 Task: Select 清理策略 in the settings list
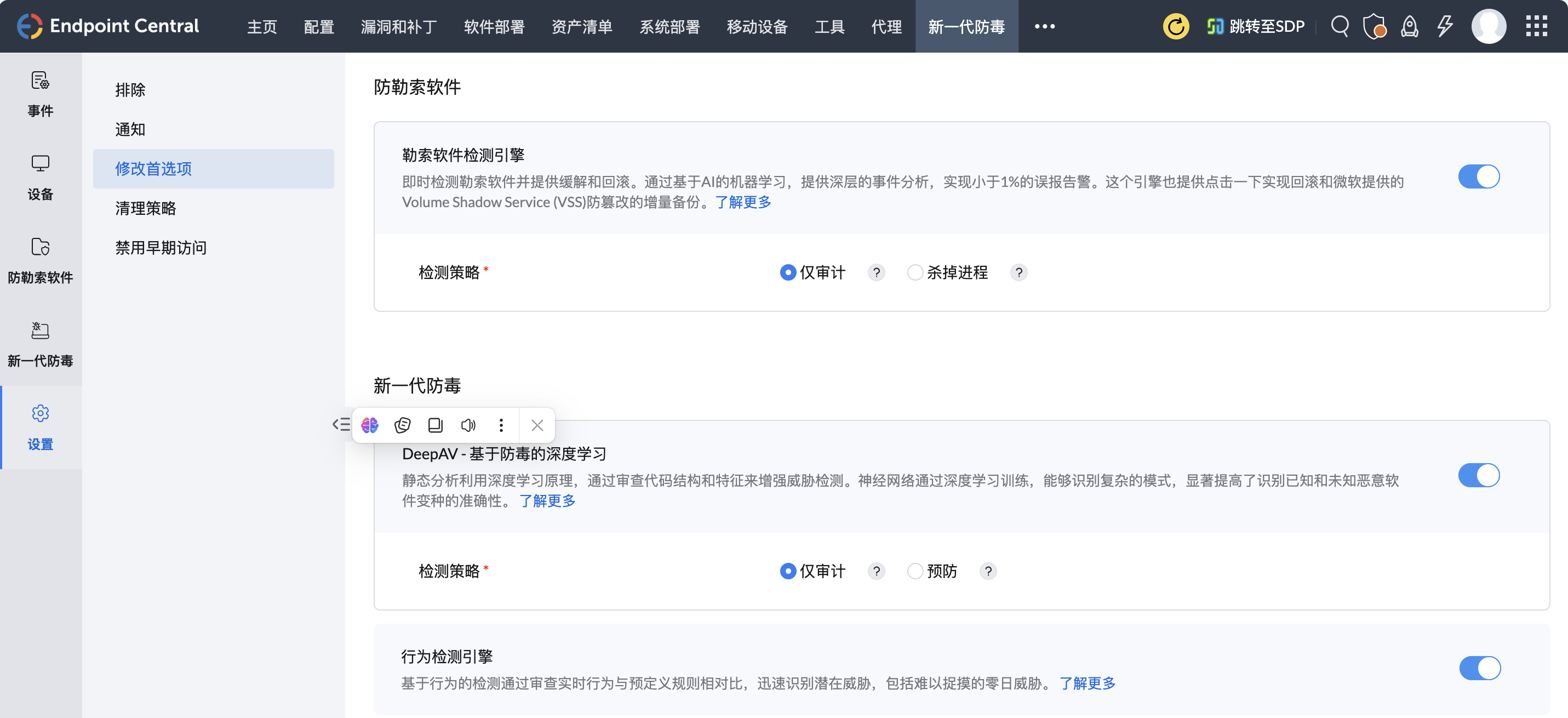(x=146, y=208)
